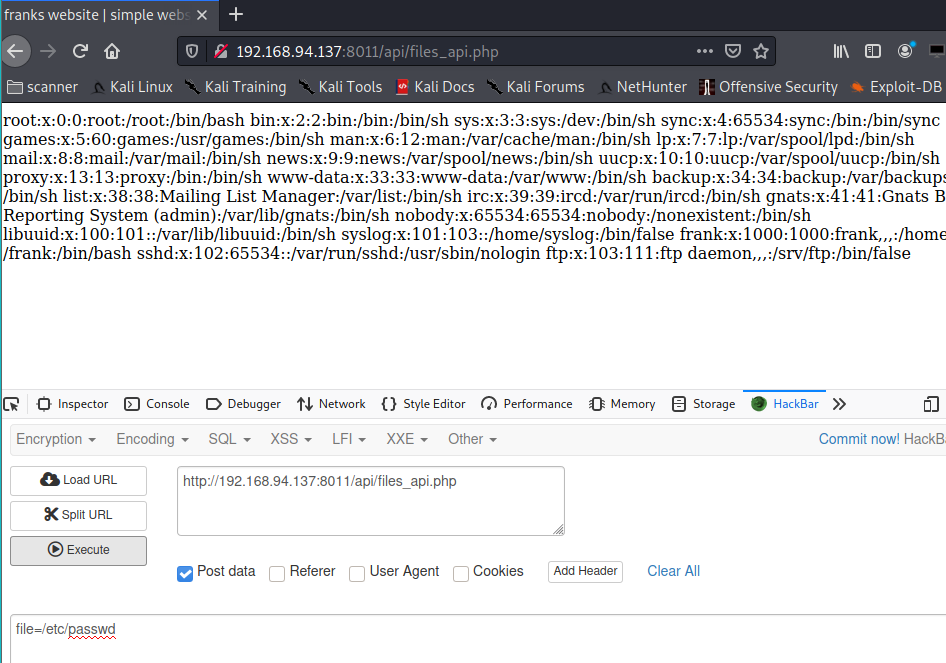Click the Clear All link
946x663 pixels.
tap(673, 571)
